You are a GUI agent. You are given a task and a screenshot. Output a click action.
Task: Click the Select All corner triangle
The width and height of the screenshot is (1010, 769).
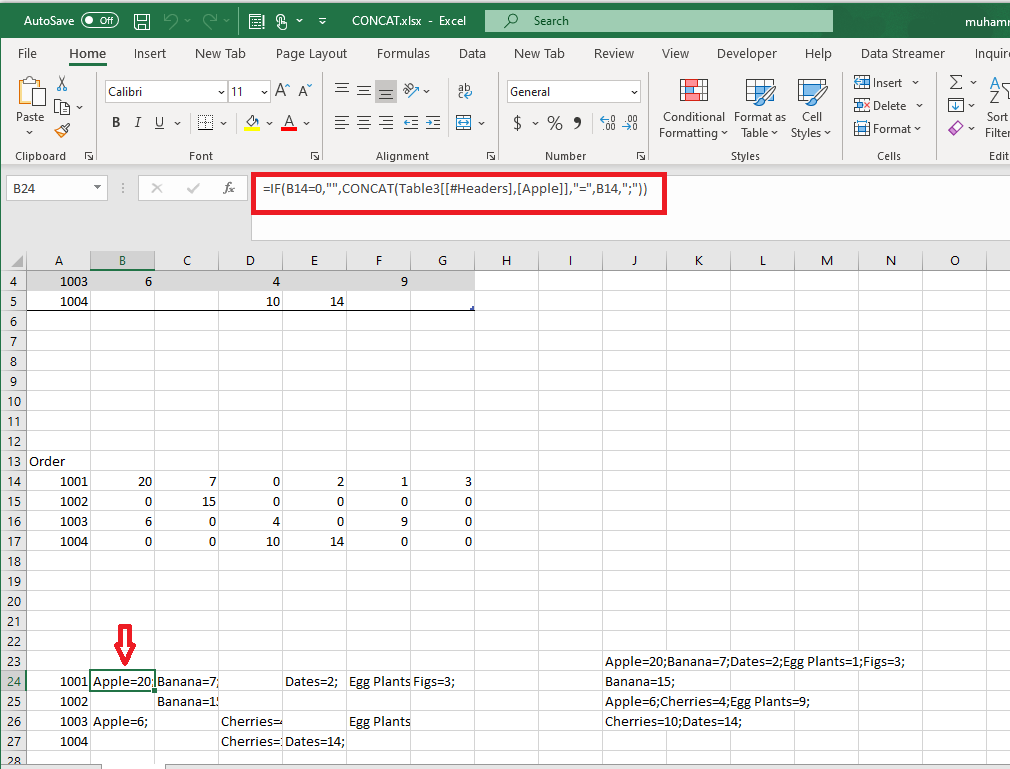(x=17, y=261)
